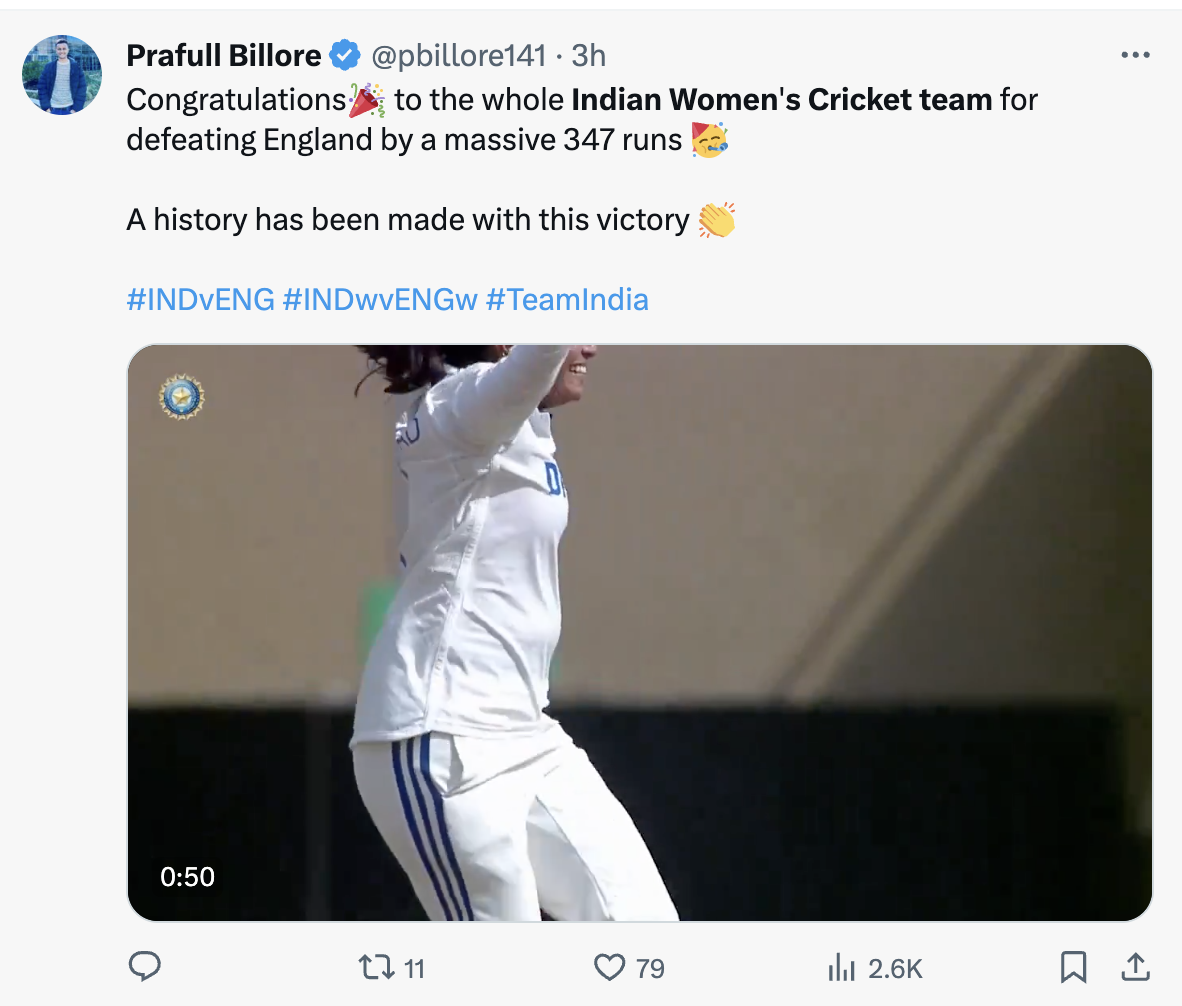Open the #TeamIndia hashtag
Viewport: 1182px width, 1006px height.
point(567,299)
